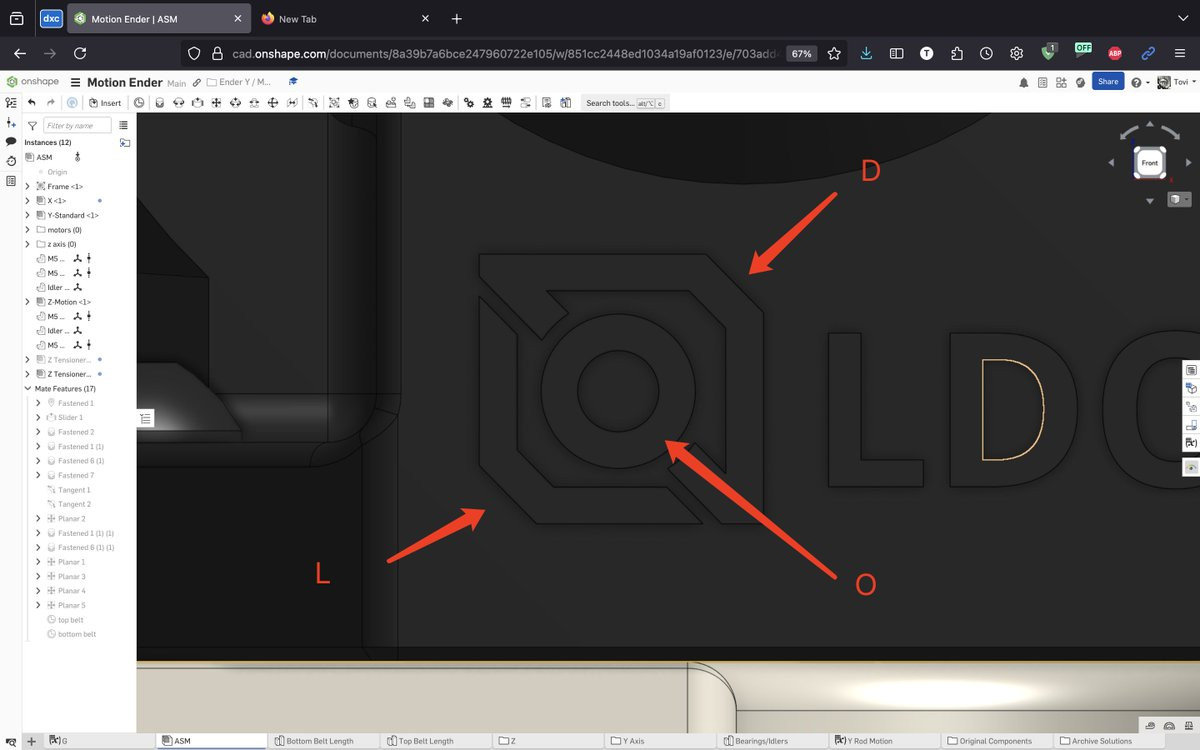The image size is (1200, 750).
Task: Collapse the Mate Features (17) section
Action: point(27,388)
